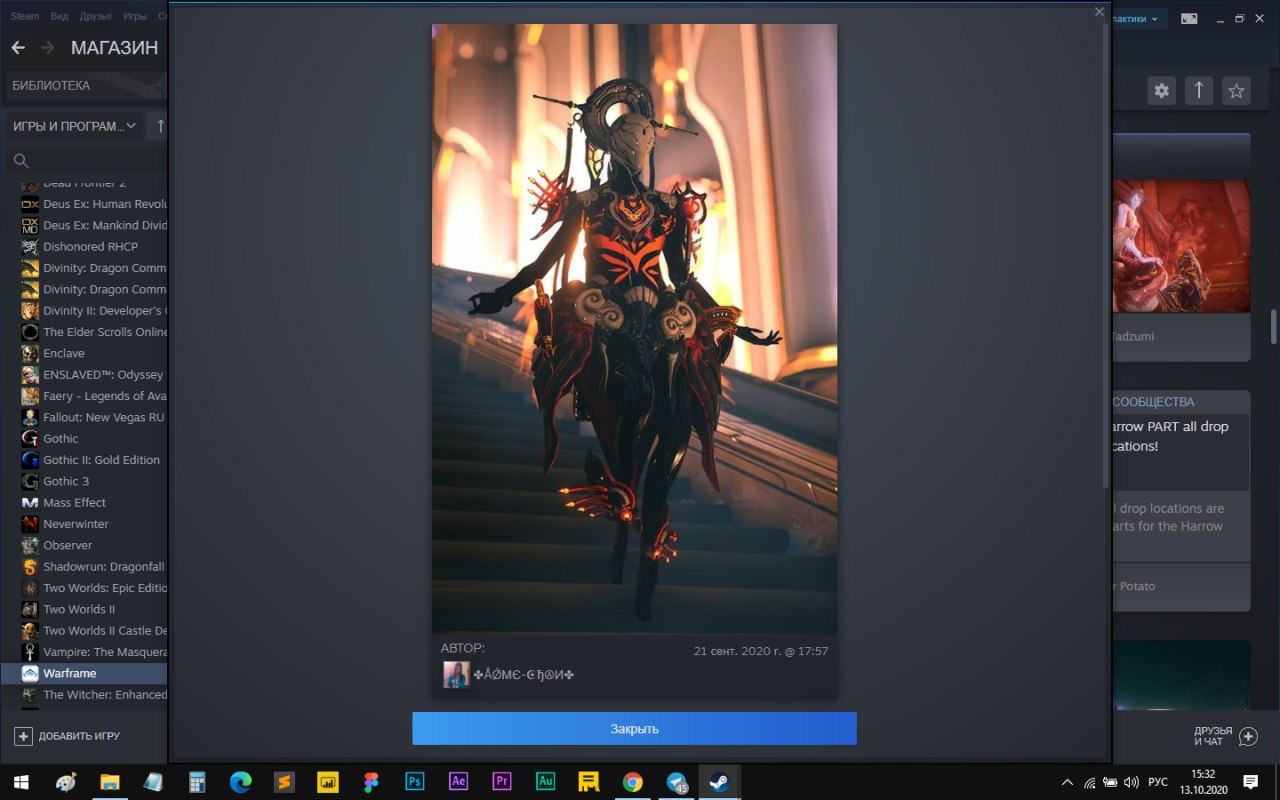The width and height of the screenshot is (1280, 800).
Task: Expand the ИГРЫ И ПРОГРАМ... filter dropdown
Action: pos(75,126)
